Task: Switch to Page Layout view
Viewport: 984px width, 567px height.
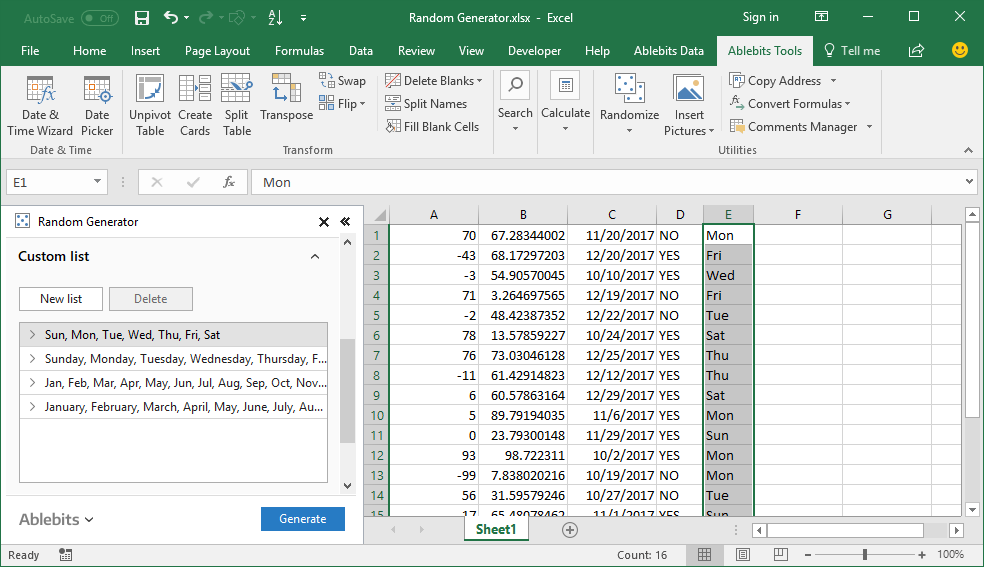Action: [x=743, y=554]
